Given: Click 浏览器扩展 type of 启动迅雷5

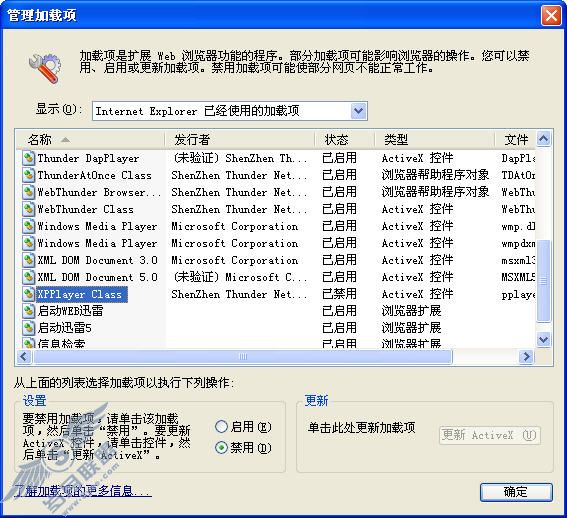Looking at the screenshot, I should tap(412, 328).
